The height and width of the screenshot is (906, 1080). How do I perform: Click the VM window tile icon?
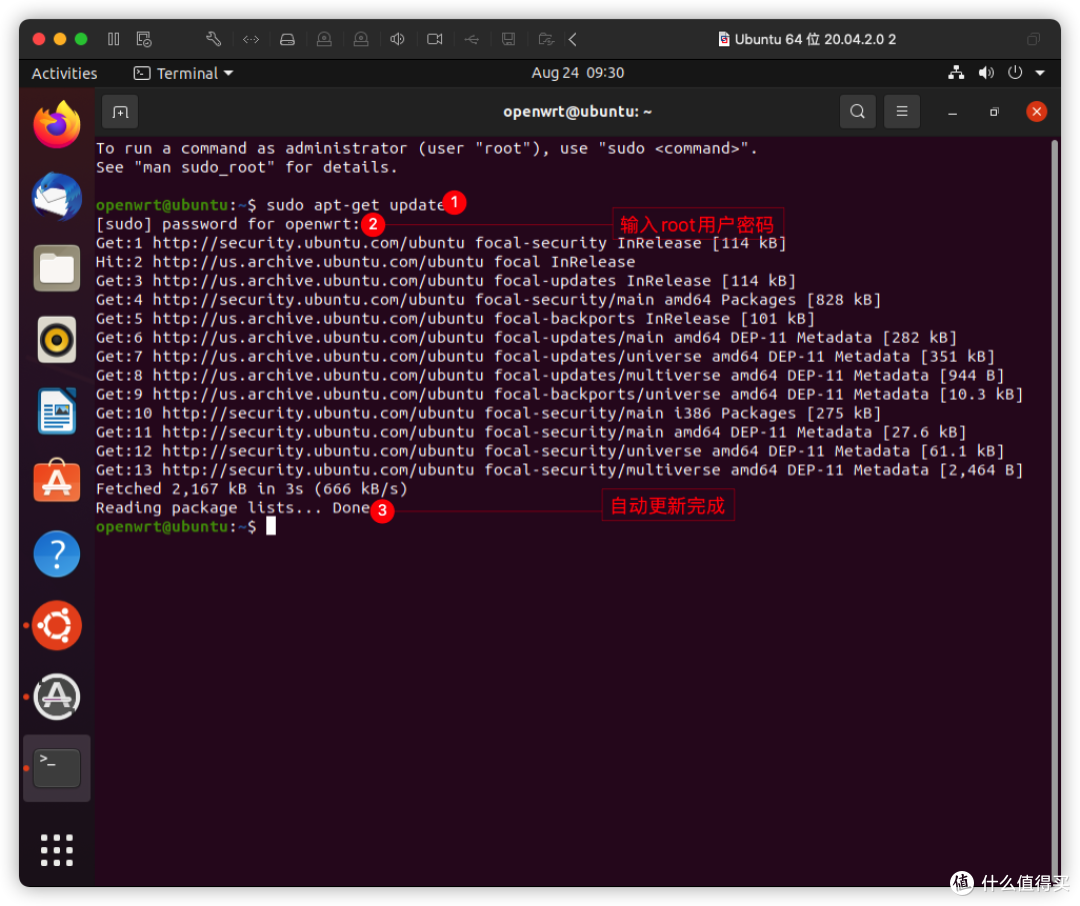tap(1033, 39)
